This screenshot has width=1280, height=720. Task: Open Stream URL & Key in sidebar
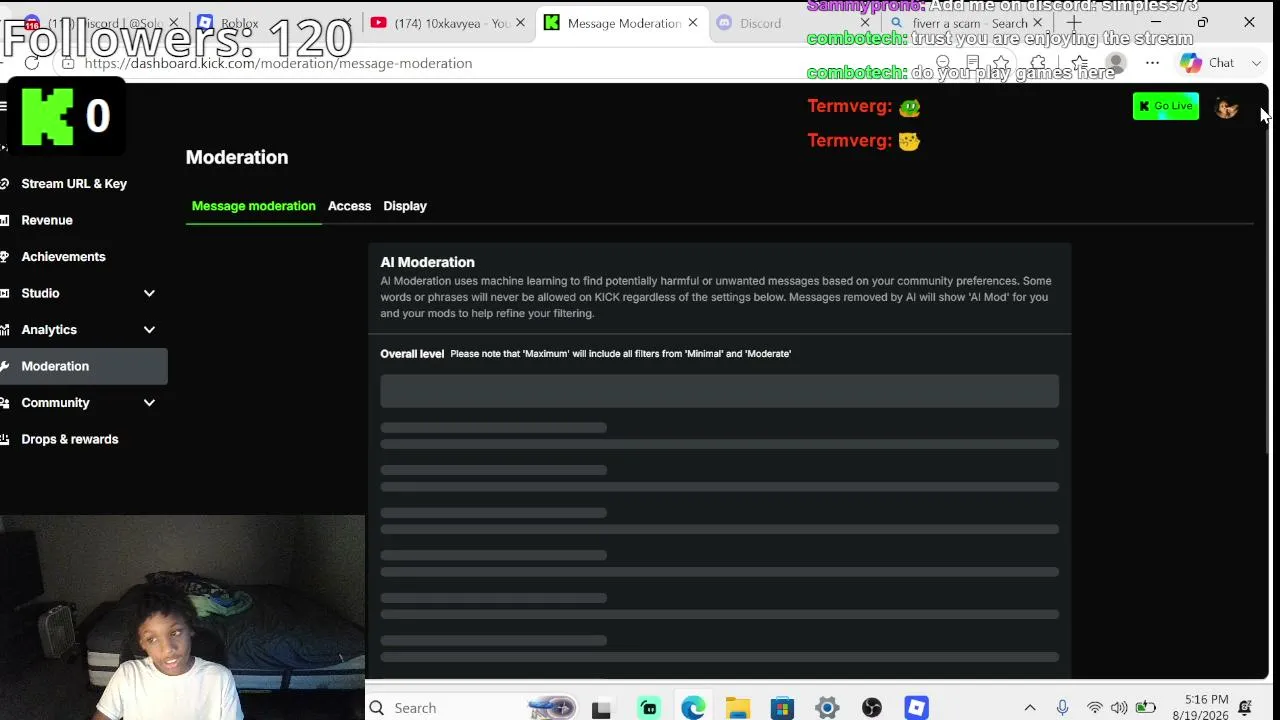click(x=74, y=184)
